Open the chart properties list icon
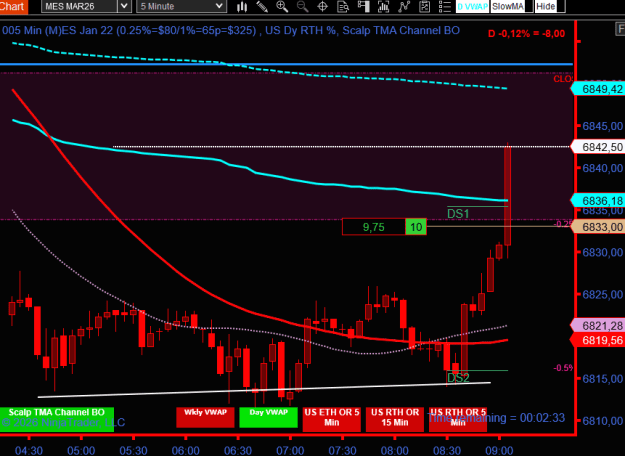Viewport: 625px width, 456px height. (444, 6)
